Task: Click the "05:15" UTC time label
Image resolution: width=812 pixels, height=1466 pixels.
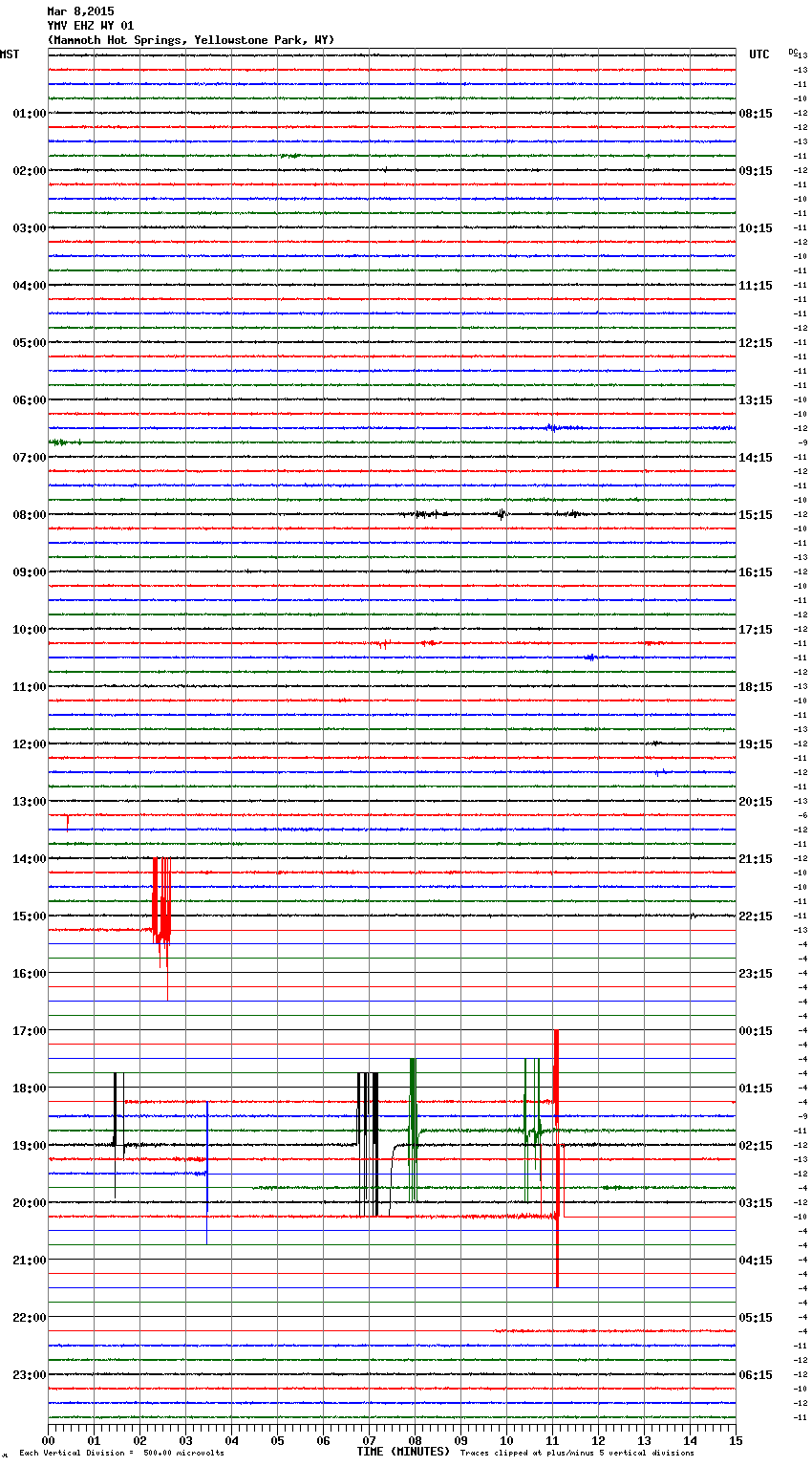Action: 755,1317
